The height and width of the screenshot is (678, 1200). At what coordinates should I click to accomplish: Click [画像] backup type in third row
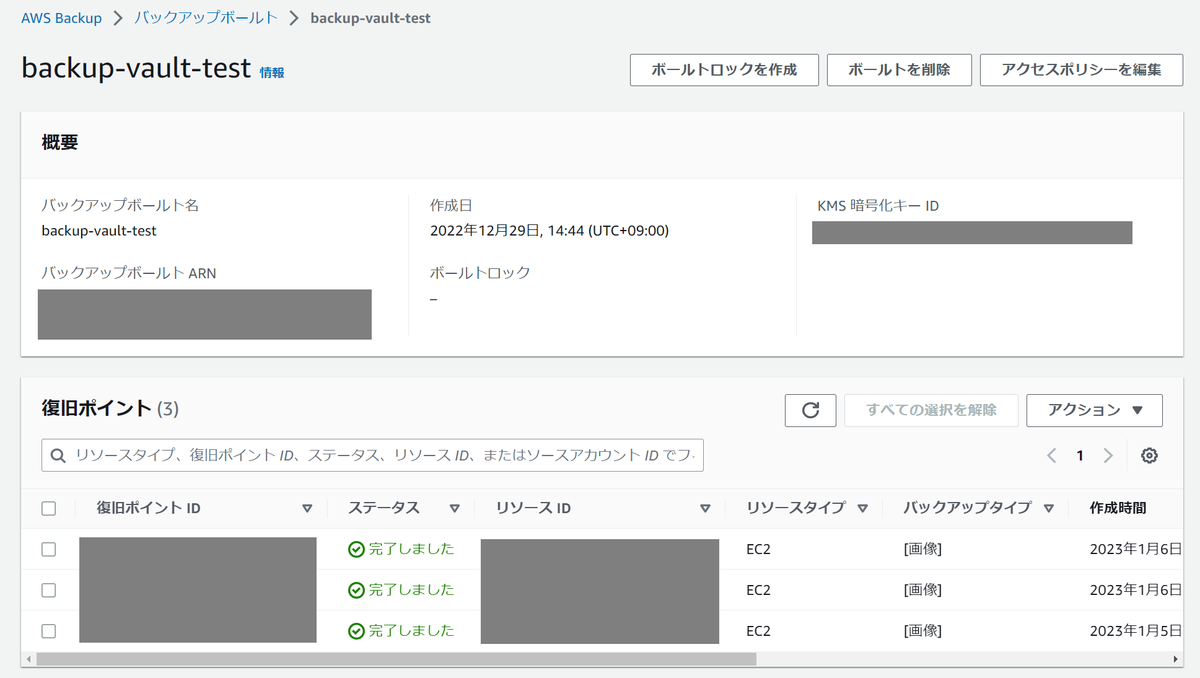pos(923,631)
